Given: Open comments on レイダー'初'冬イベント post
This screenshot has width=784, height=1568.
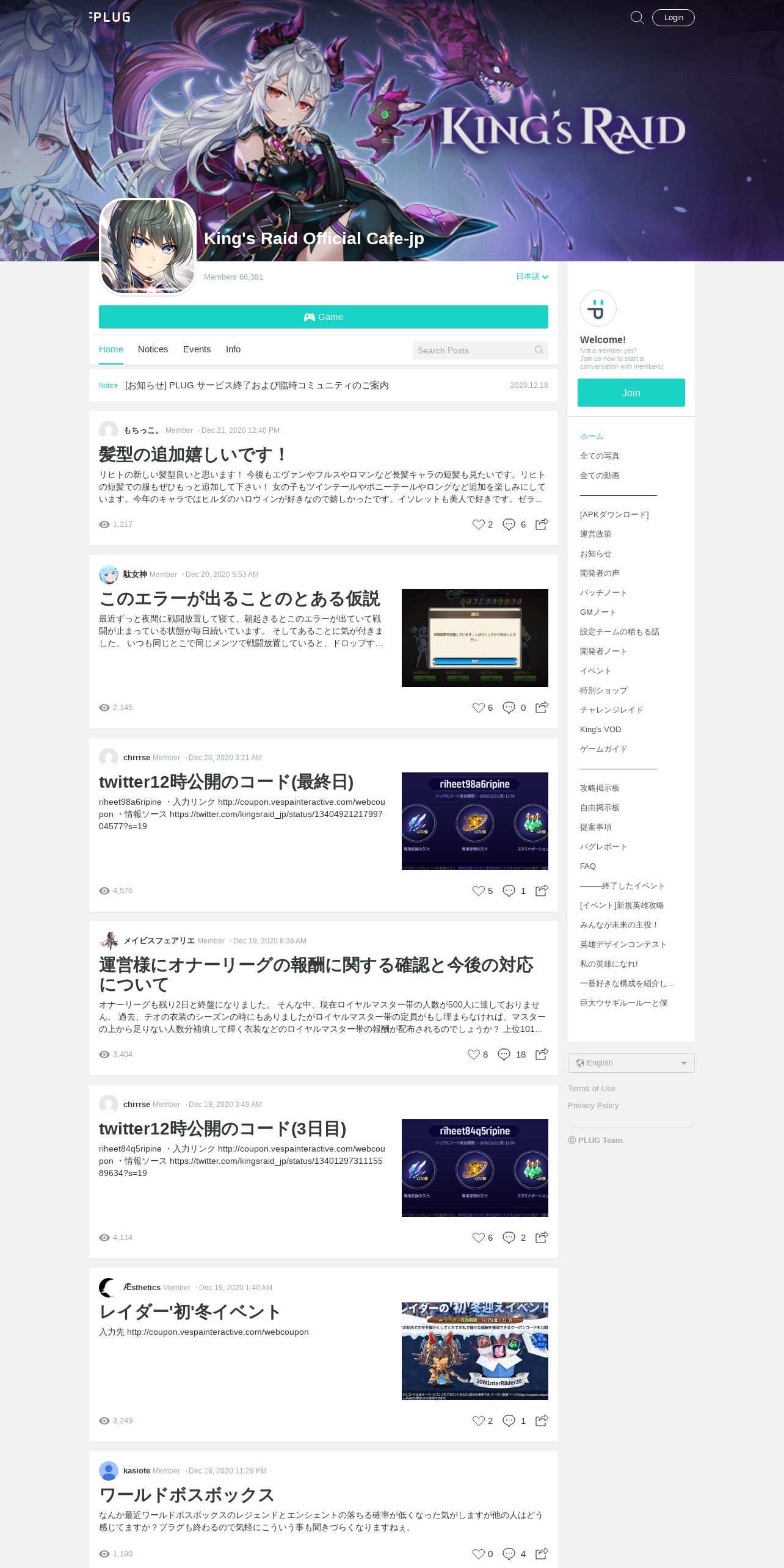Looking at the screenshot, I should coord(509,1421).
